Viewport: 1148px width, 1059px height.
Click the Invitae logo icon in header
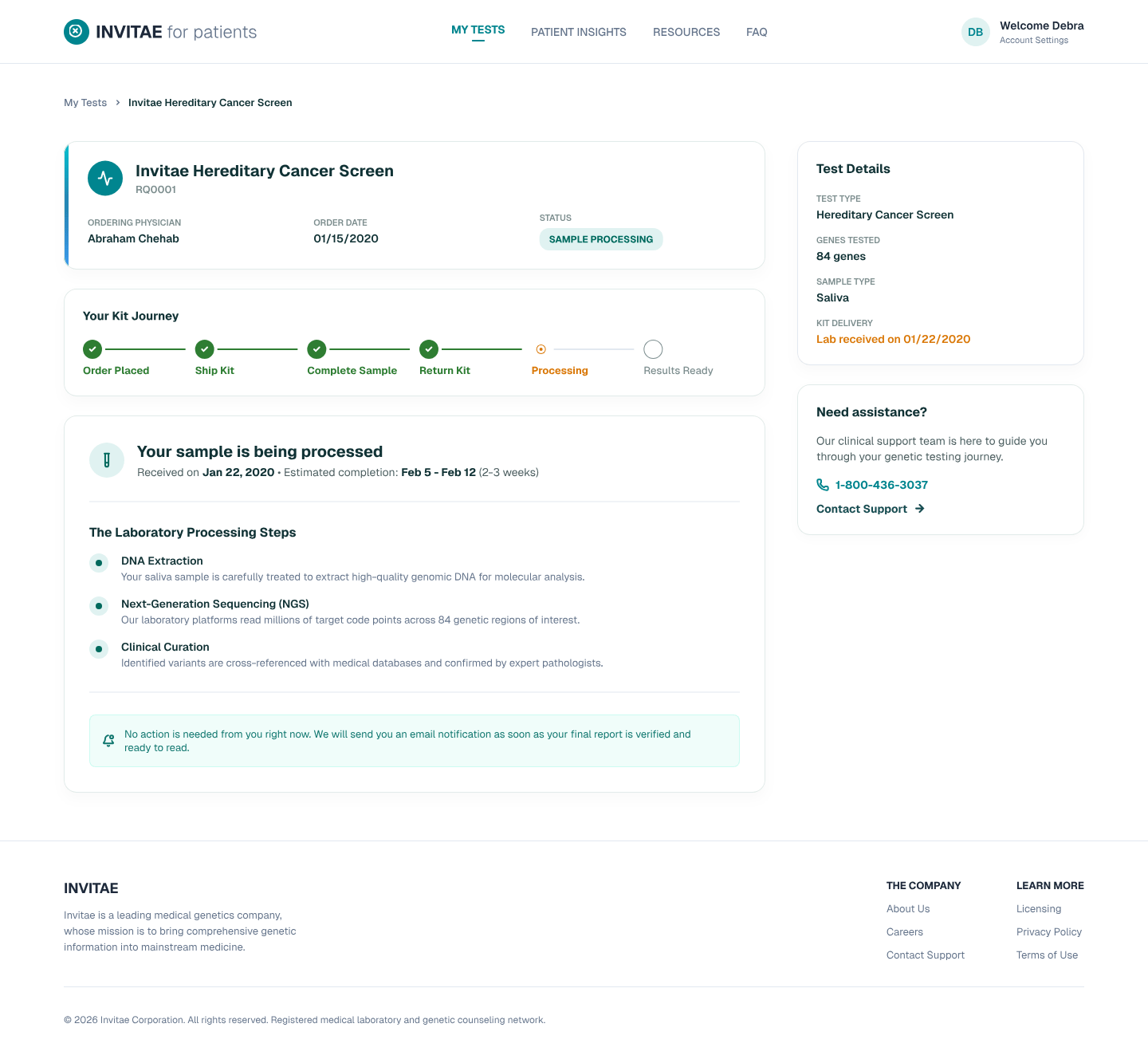point(77,32)
